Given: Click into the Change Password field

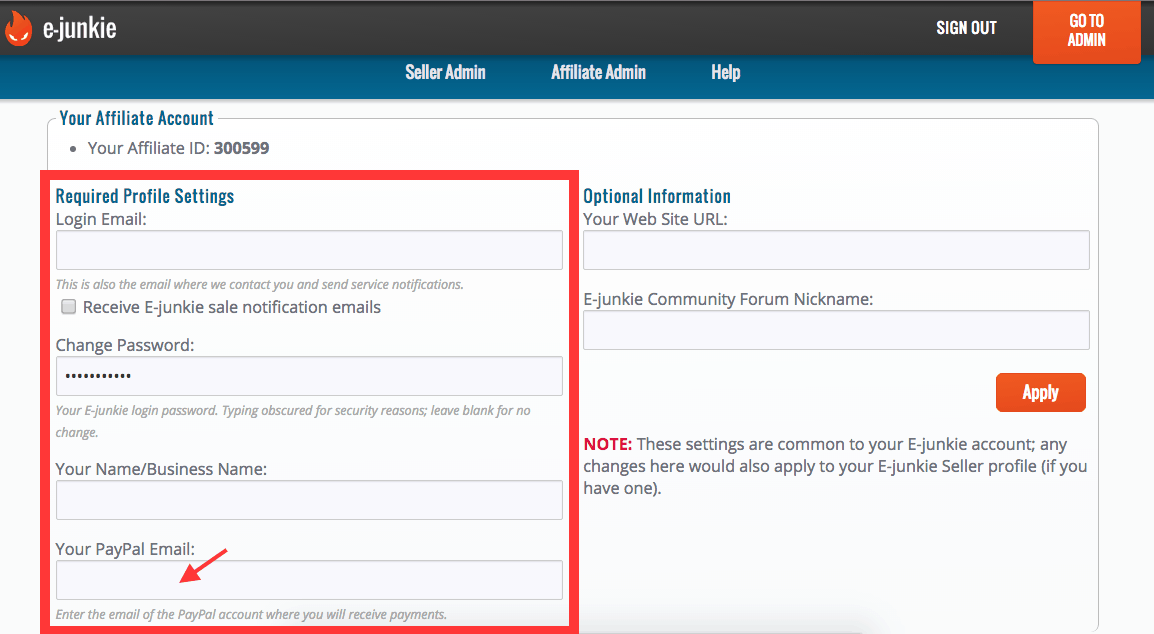Looking at the screenshot, I should pyautogui.click(x=309, y=376).
